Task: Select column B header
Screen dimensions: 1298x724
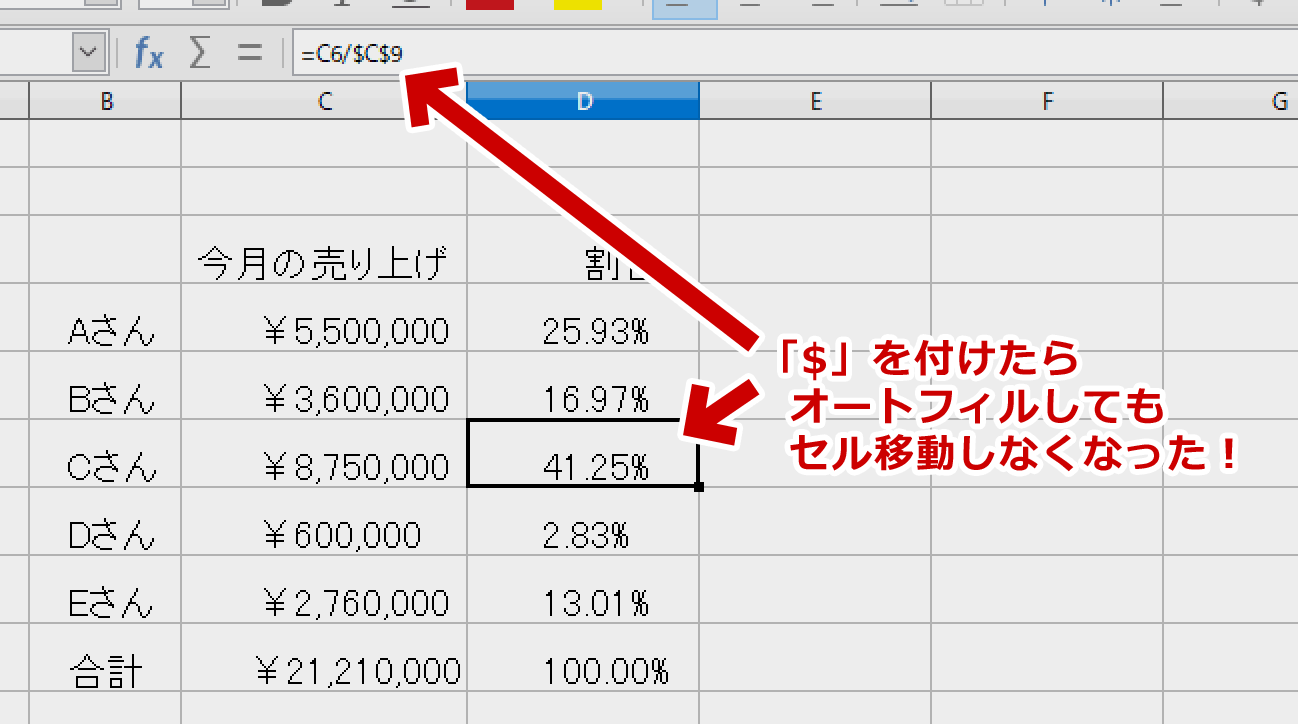Action: pyautogui.click(x=106, y=101)
